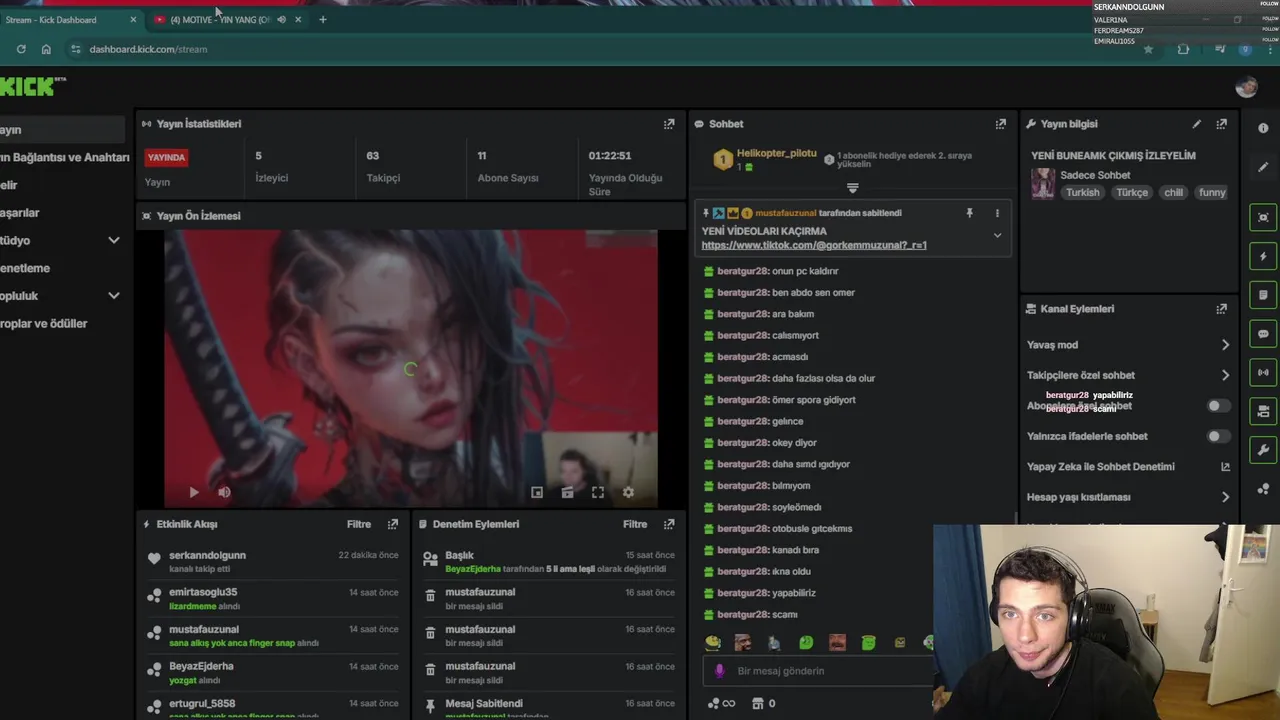Screen dimensions: 1280x720
Task: Click the chill stream tag
Action: pyautogui.click(x=1173, y=193)
